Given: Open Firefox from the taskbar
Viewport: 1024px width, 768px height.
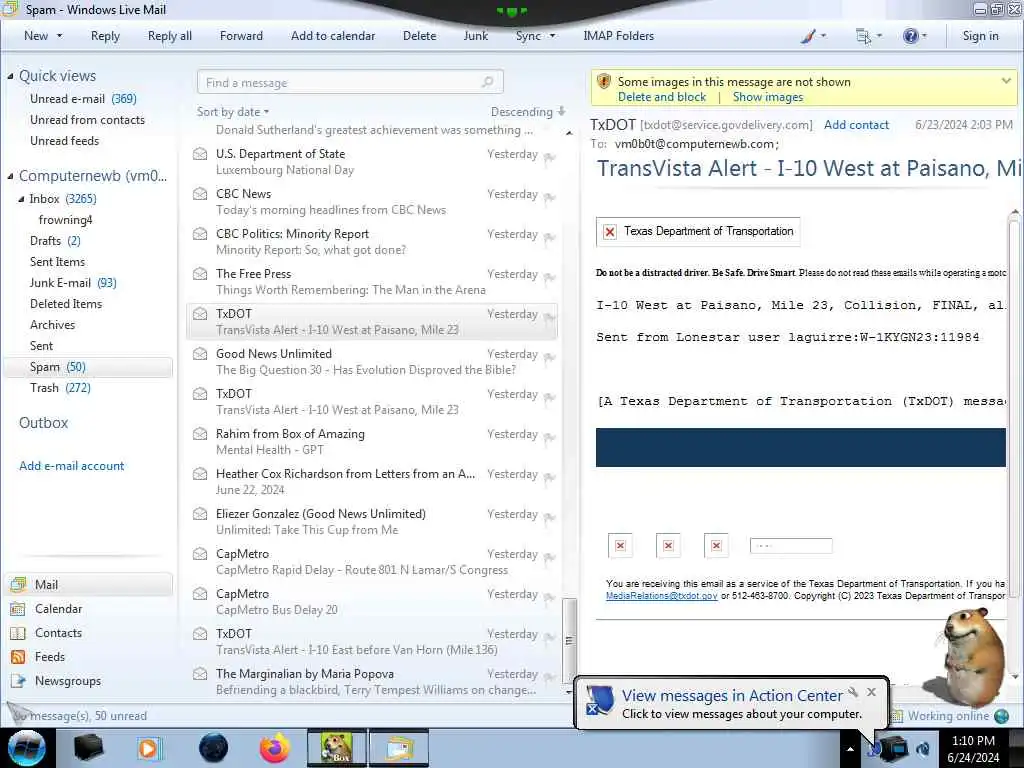Looking at the screenshot, I should [x=274, y=748].
